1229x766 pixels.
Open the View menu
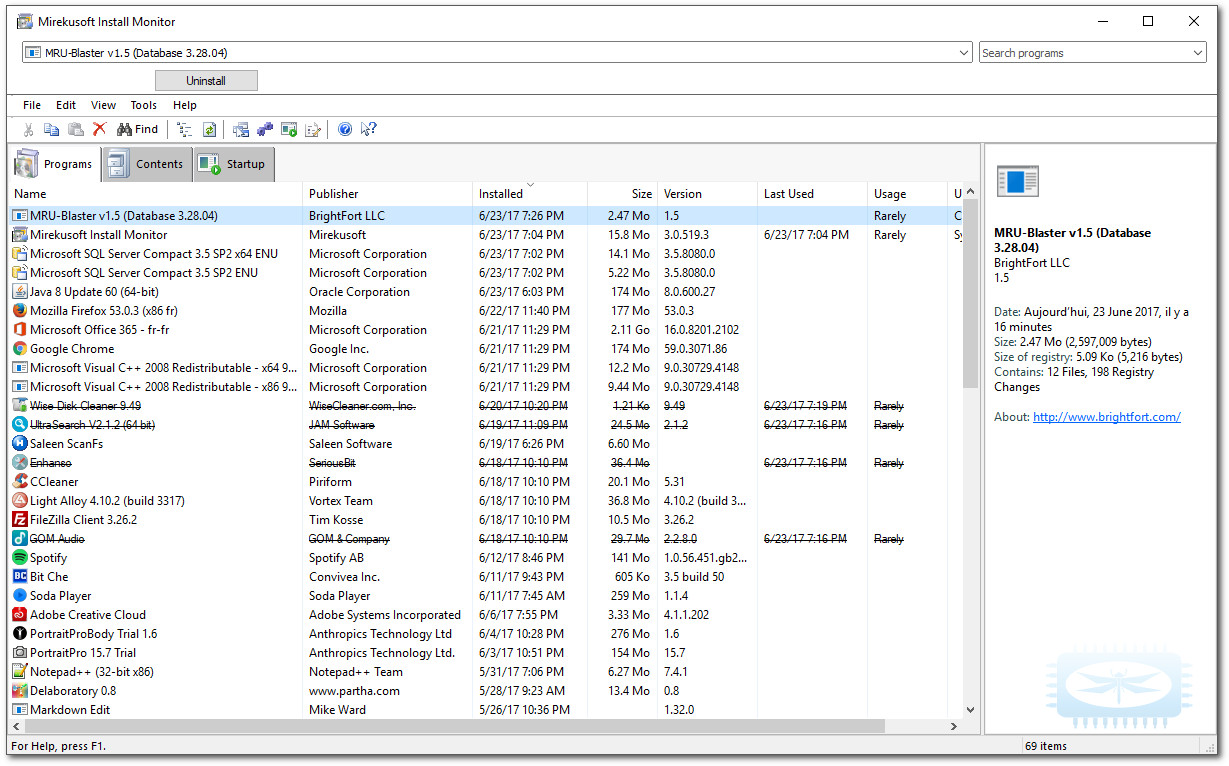[x=103, y=105]
